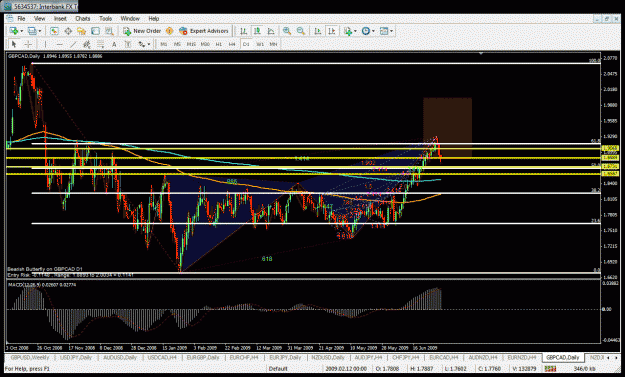Expand the Profiles dropdown arrow
Screen dimensions: 625x377
[x=40, y=31]
